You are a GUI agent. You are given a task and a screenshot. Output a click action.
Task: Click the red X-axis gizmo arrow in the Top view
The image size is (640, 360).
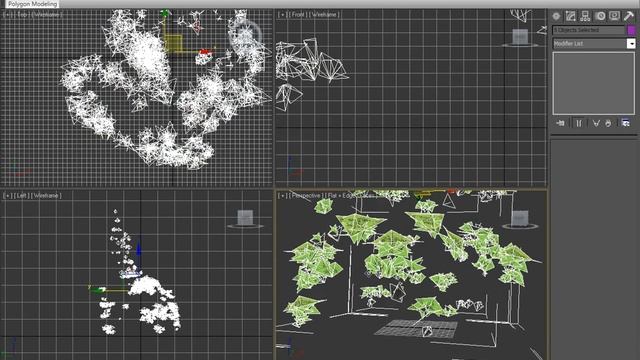point(205,52)
